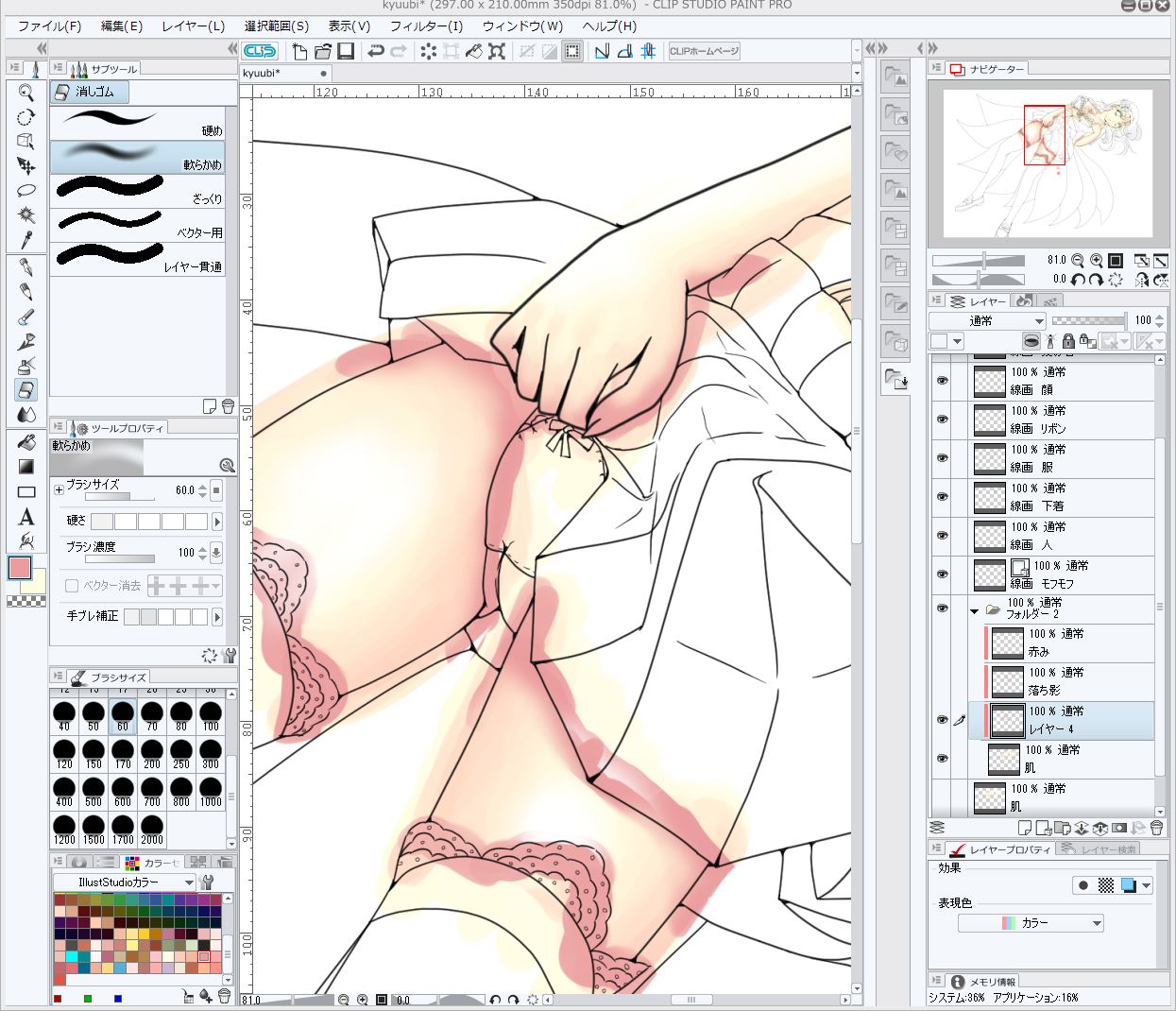Open the 編集(E) menu
The width and height of the screenshot is (1176, 1011).
click(122, 26)
